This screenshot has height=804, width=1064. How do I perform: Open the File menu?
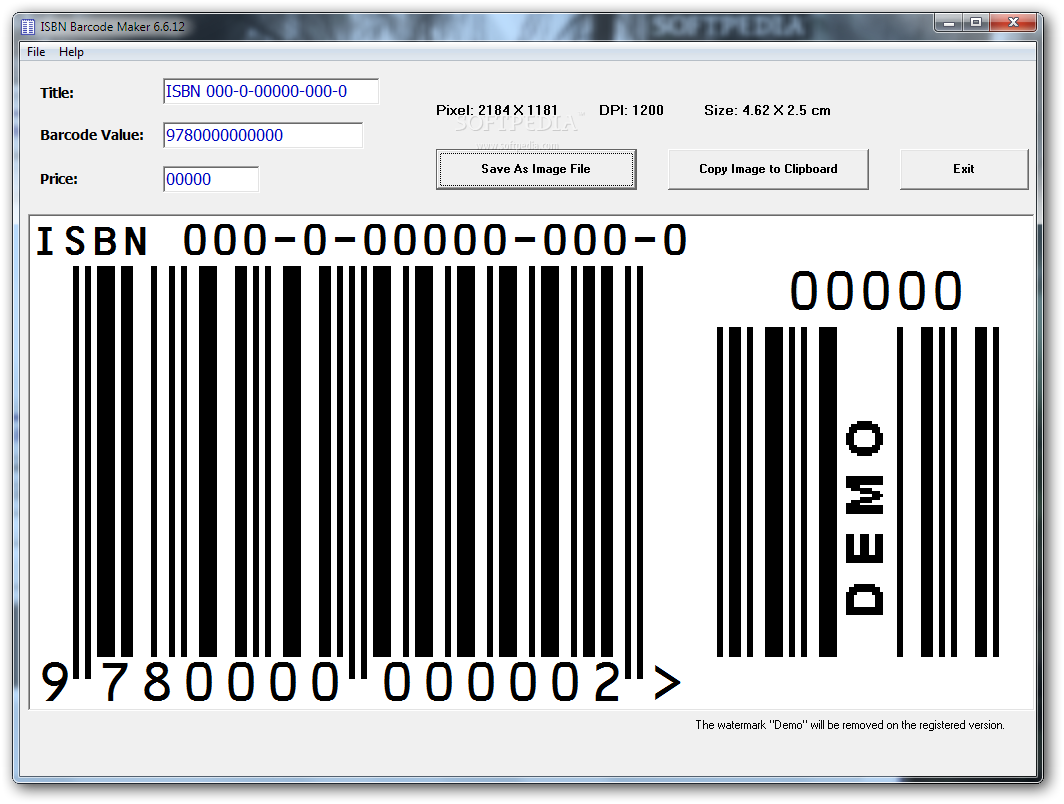click(36, 52)
